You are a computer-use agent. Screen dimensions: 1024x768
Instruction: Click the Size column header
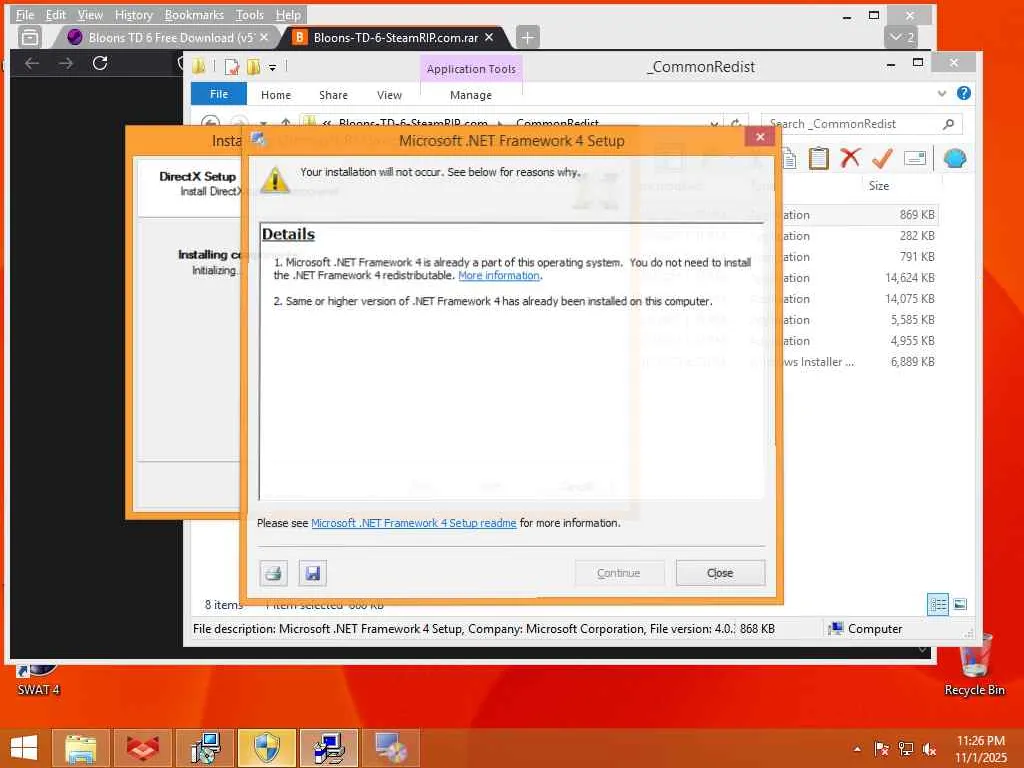(878, 185)
